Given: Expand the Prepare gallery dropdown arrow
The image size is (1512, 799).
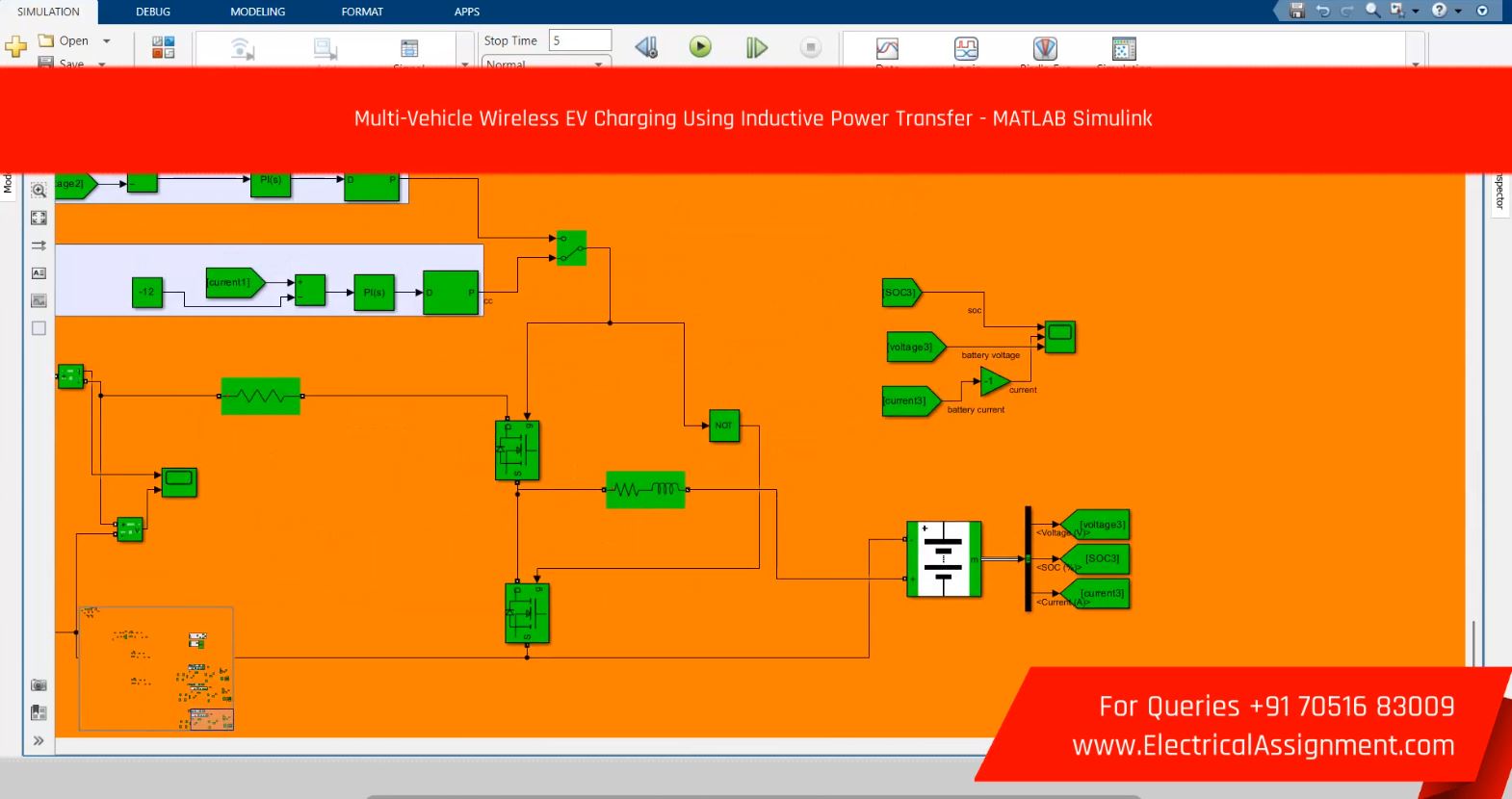Looking at the screenshot, I should click(x=464, y=64).
